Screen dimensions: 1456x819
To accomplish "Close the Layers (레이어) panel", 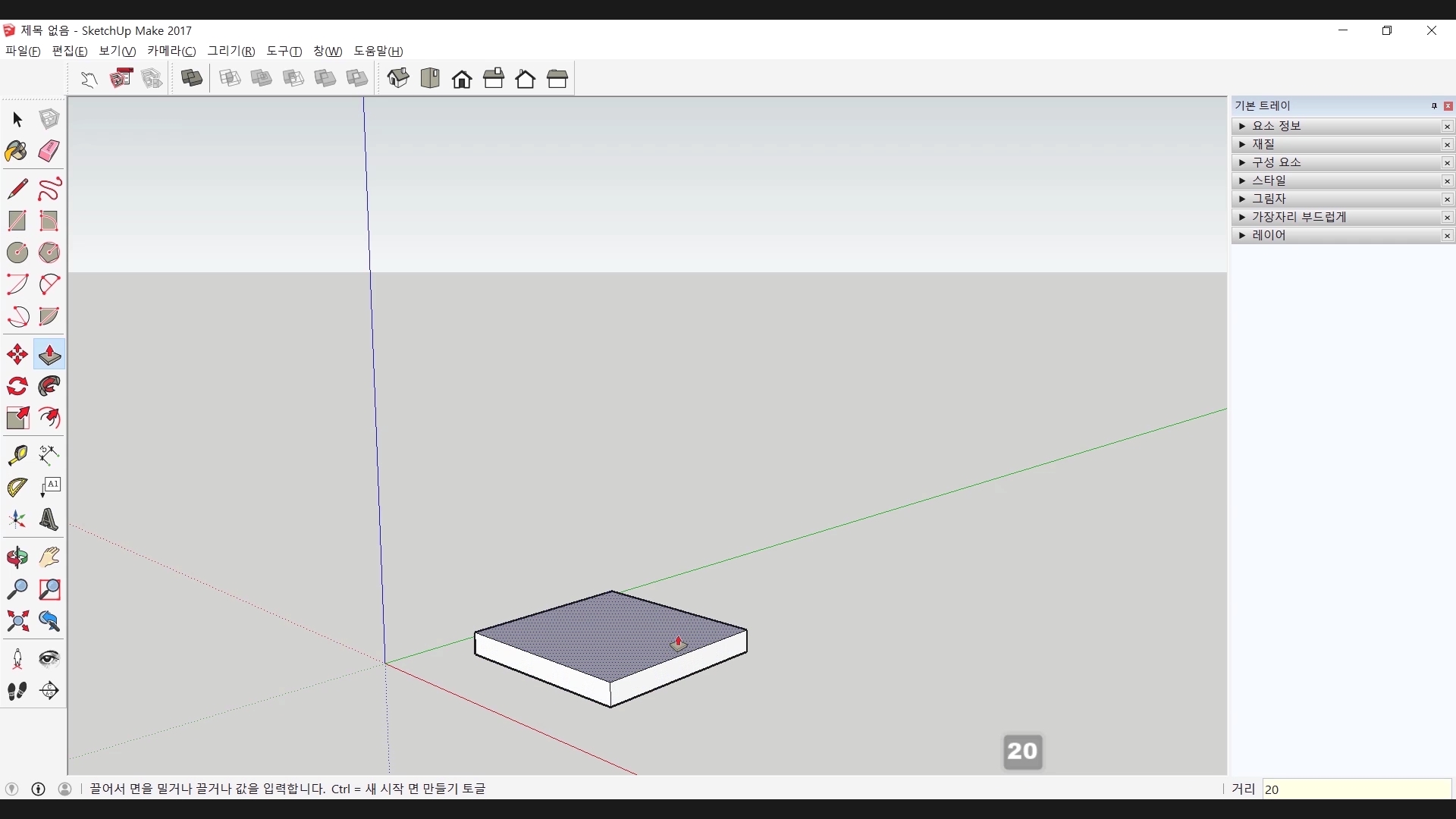I will (1447, 236).
